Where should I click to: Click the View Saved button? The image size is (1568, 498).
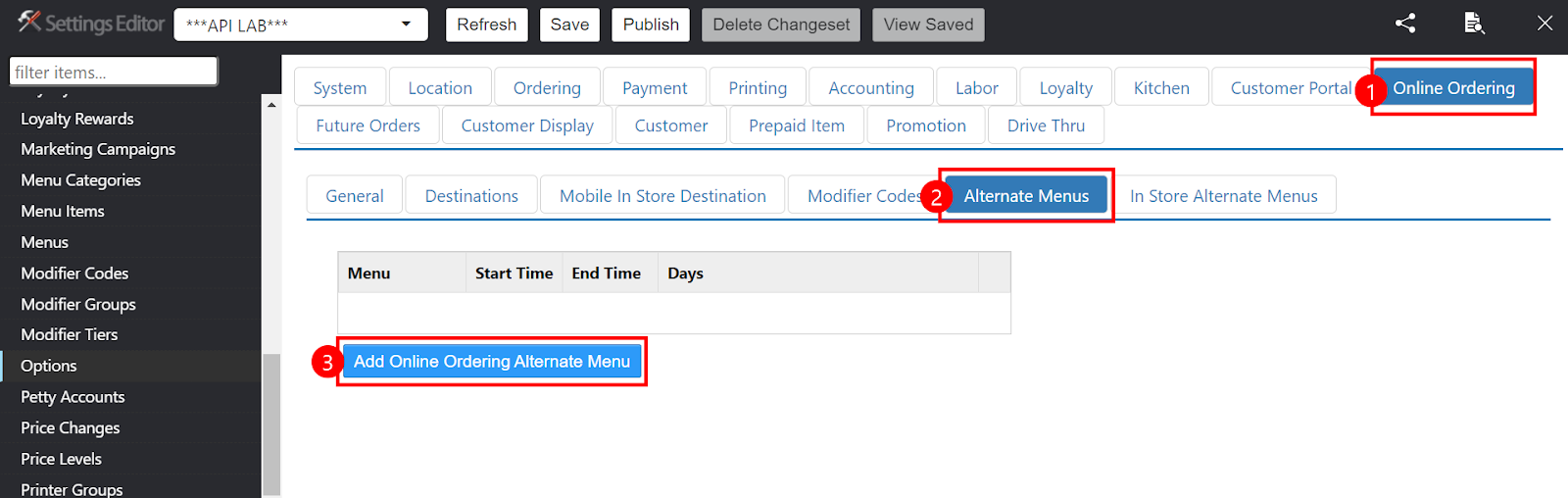(x=928, y=25)
